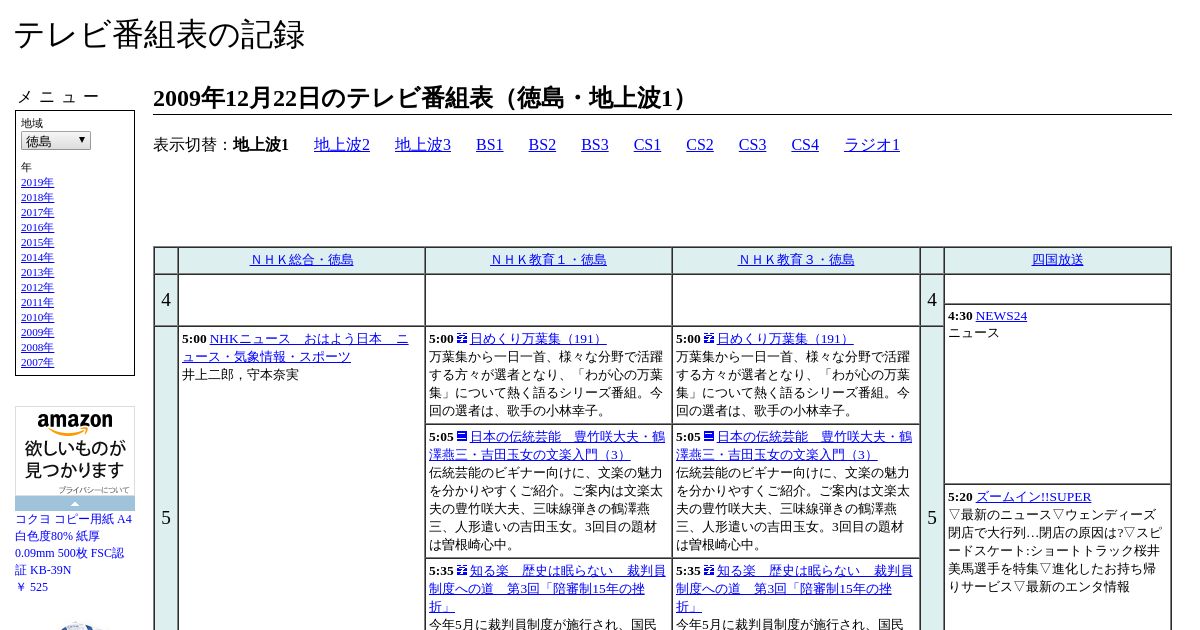
Task: Click the 井上二郎, 守本奈実 presenter text
Action: pyautogui.click(x=240, y=375)
